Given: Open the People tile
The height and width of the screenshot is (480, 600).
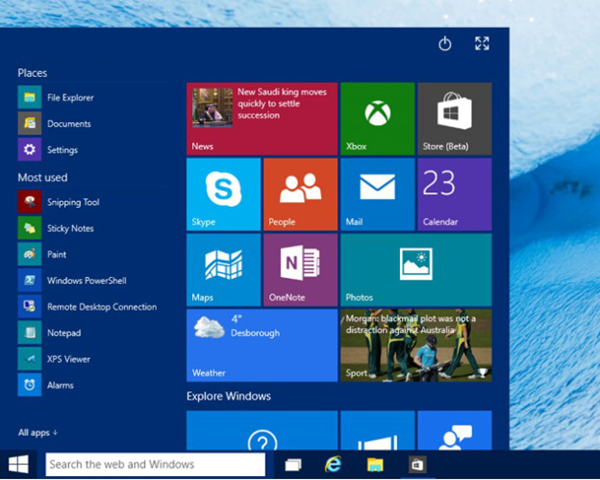Looking at the screenshot, I should pos(300,194).
